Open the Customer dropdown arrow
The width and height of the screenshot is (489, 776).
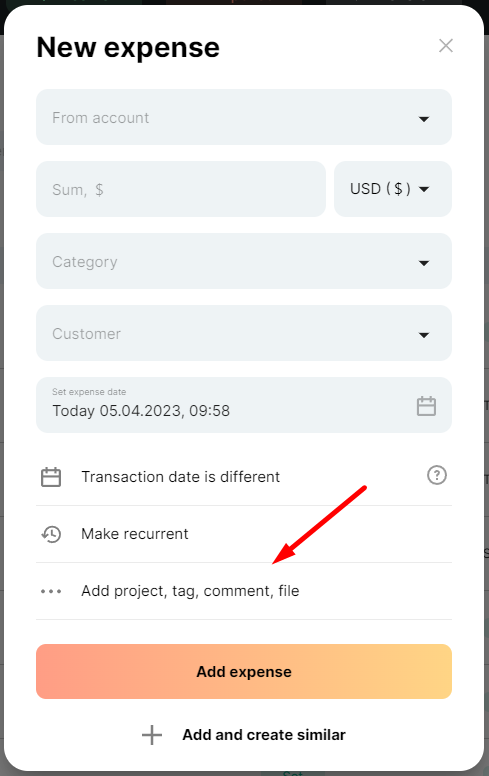[x=424, y=335]
